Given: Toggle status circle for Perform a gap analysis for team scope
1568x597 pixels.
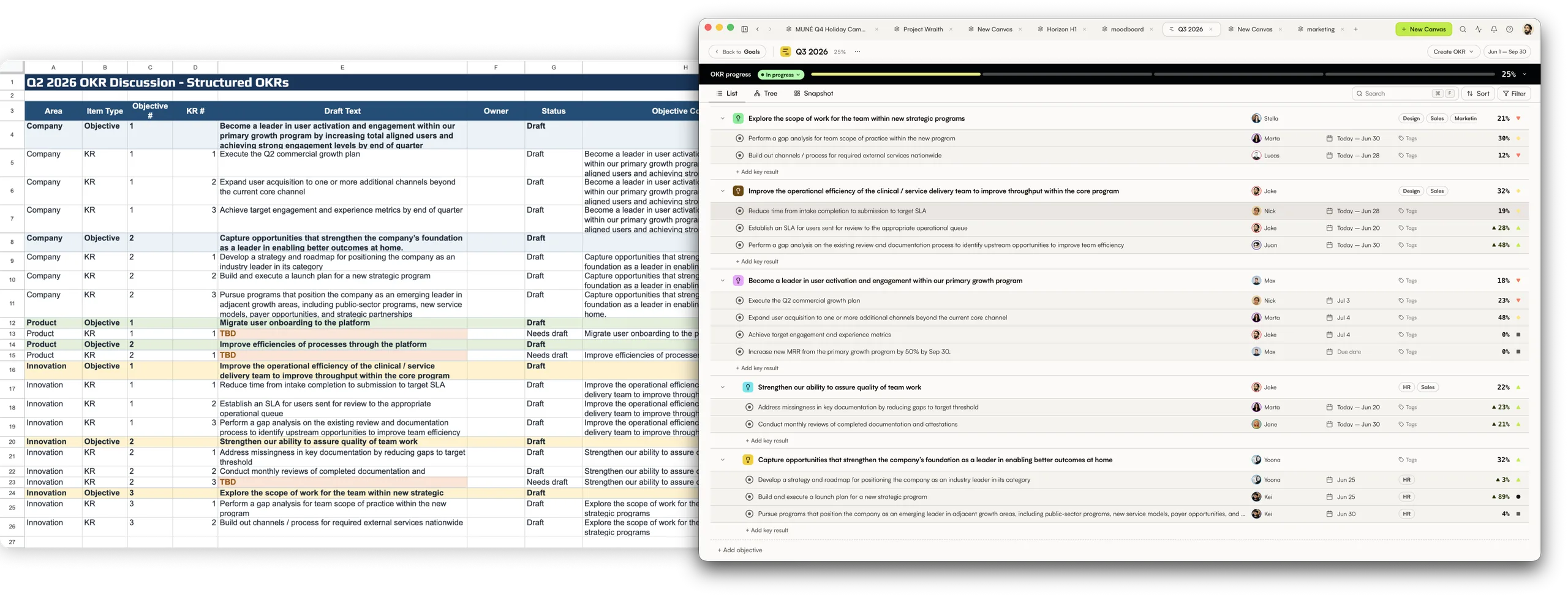Looking at the screenshot, I should 739,138.
